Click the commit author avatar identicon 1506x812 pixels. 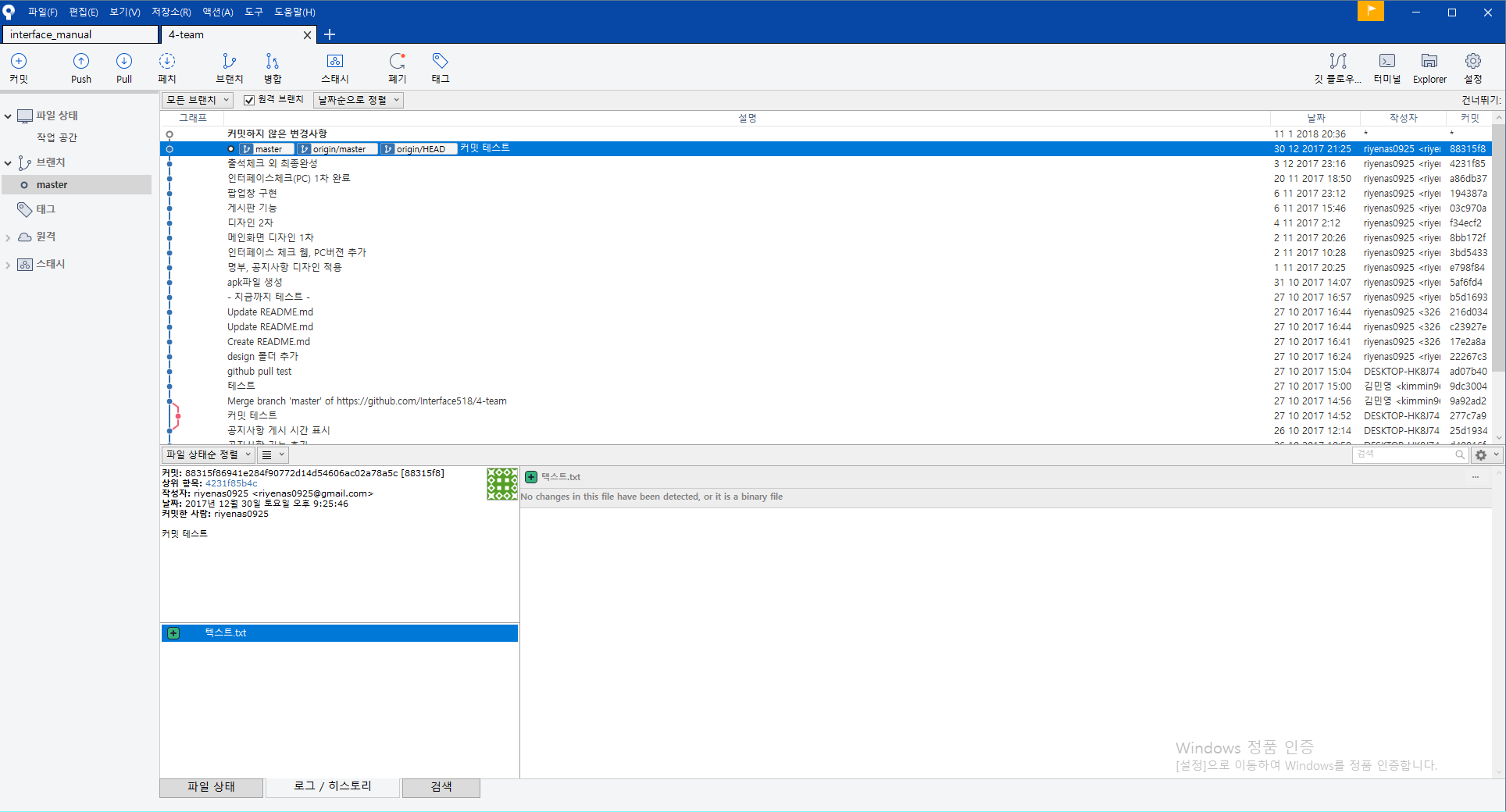(502, 484)
